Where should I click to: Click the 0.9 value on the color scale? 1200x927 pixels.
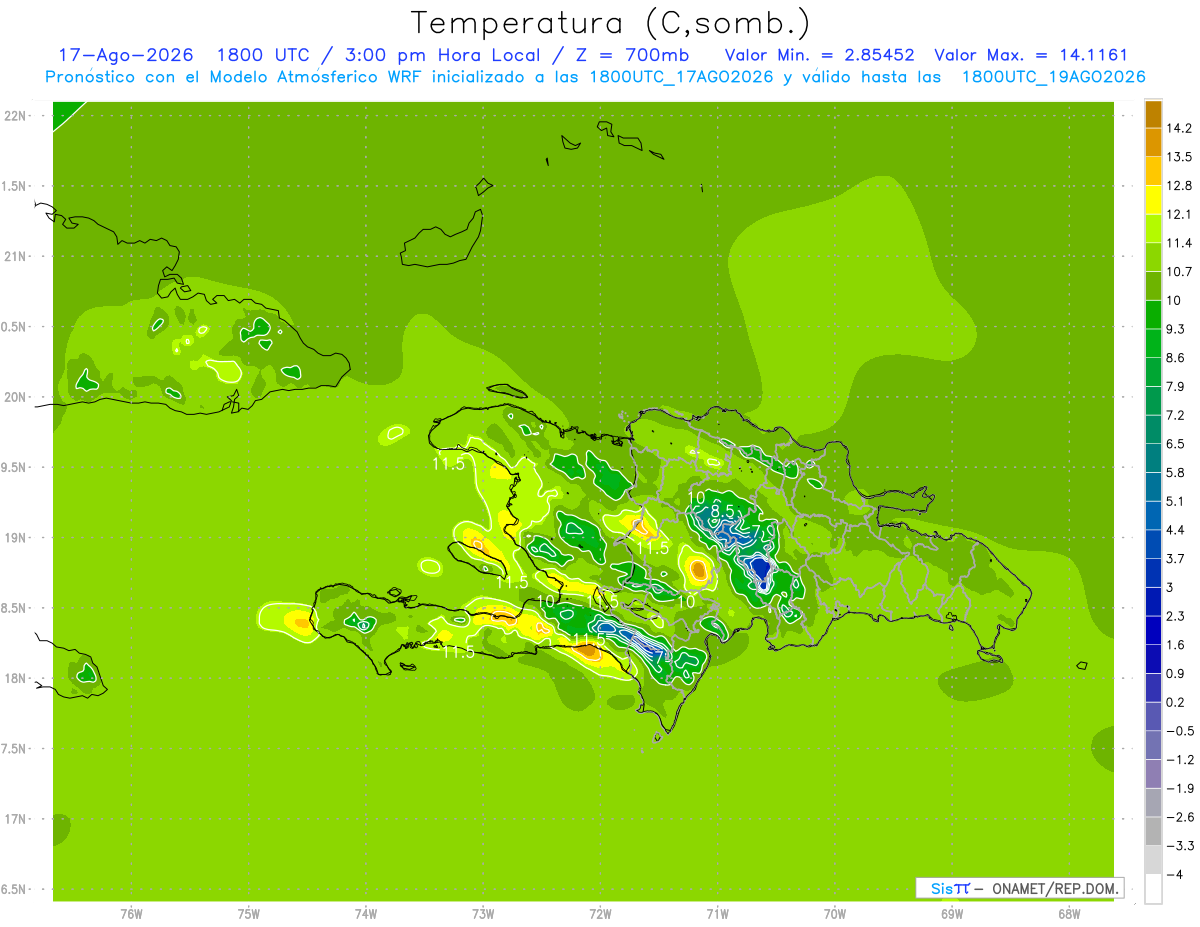[x=1176, y=674]
